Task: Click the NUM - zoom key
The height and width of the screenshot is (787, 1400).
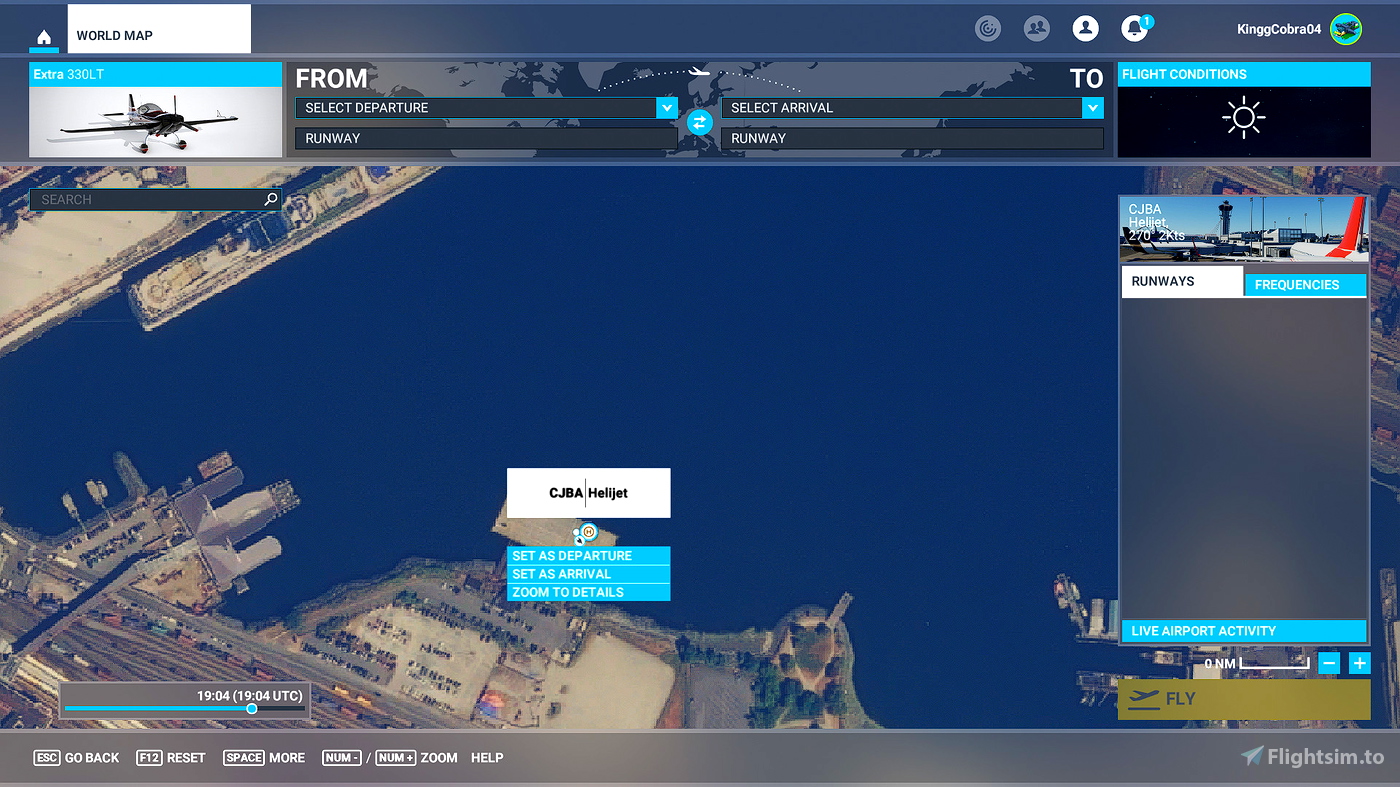Action: tap(342, 758)
